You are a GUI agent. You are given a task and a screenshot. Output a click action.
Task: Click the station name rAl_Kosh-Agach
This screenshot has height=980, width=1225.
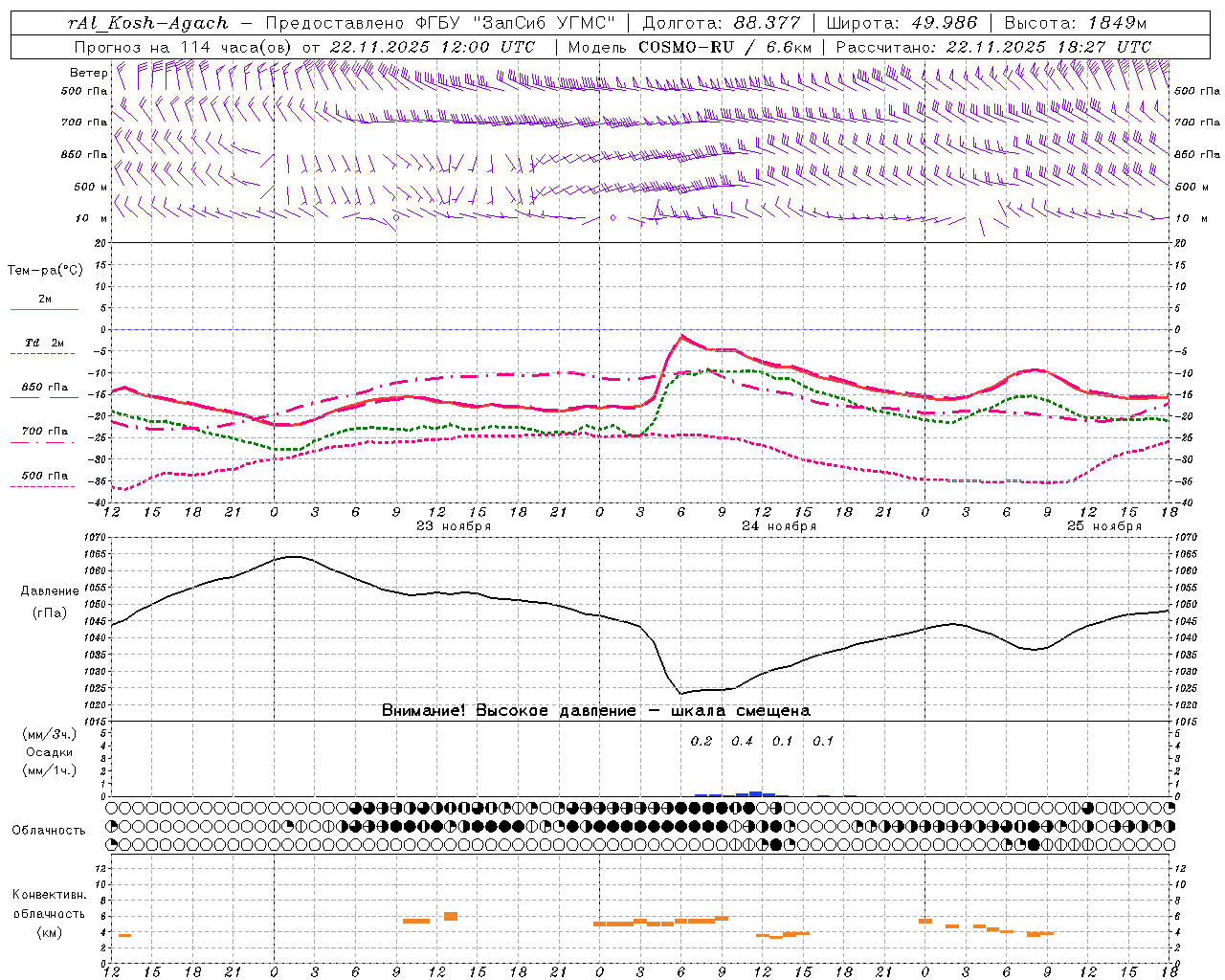[148, 23]
